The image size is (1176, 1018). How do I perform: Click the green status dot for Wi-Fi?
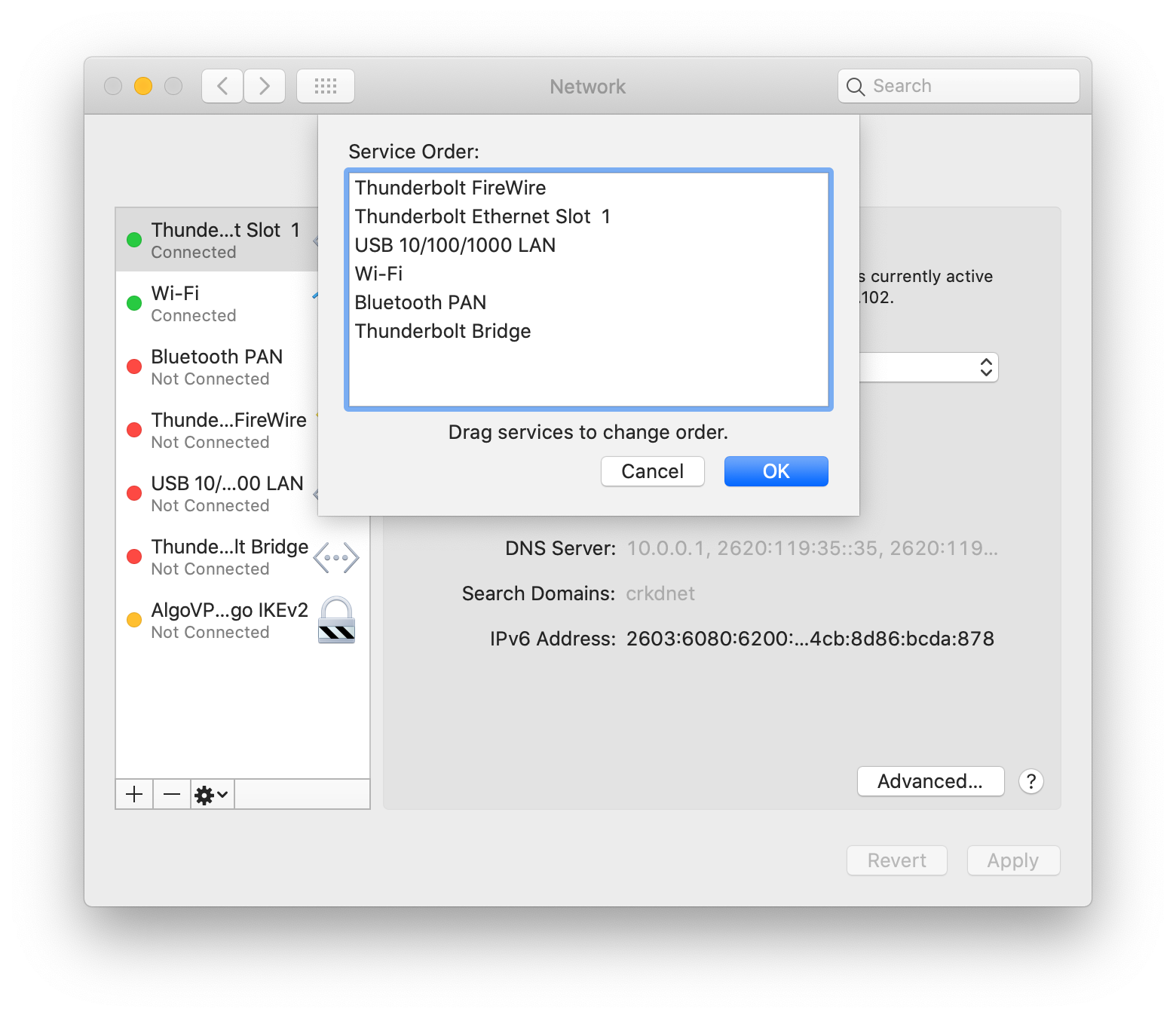pos(134,303)
